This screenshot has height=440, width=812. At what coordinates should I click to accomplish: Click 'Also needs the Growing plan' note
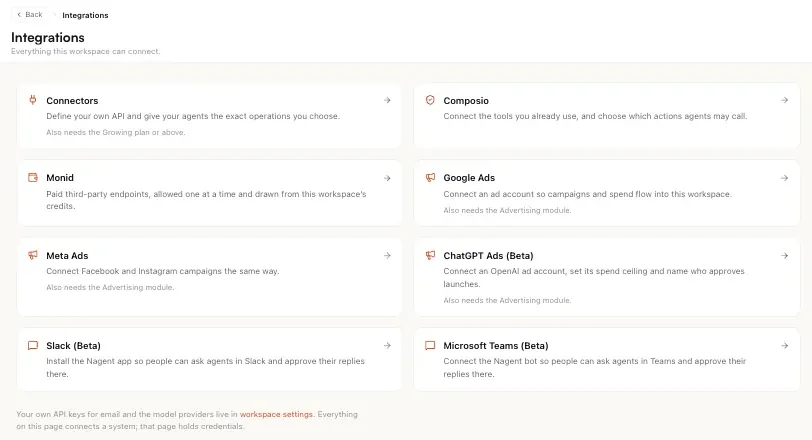[x=115, y=133]
